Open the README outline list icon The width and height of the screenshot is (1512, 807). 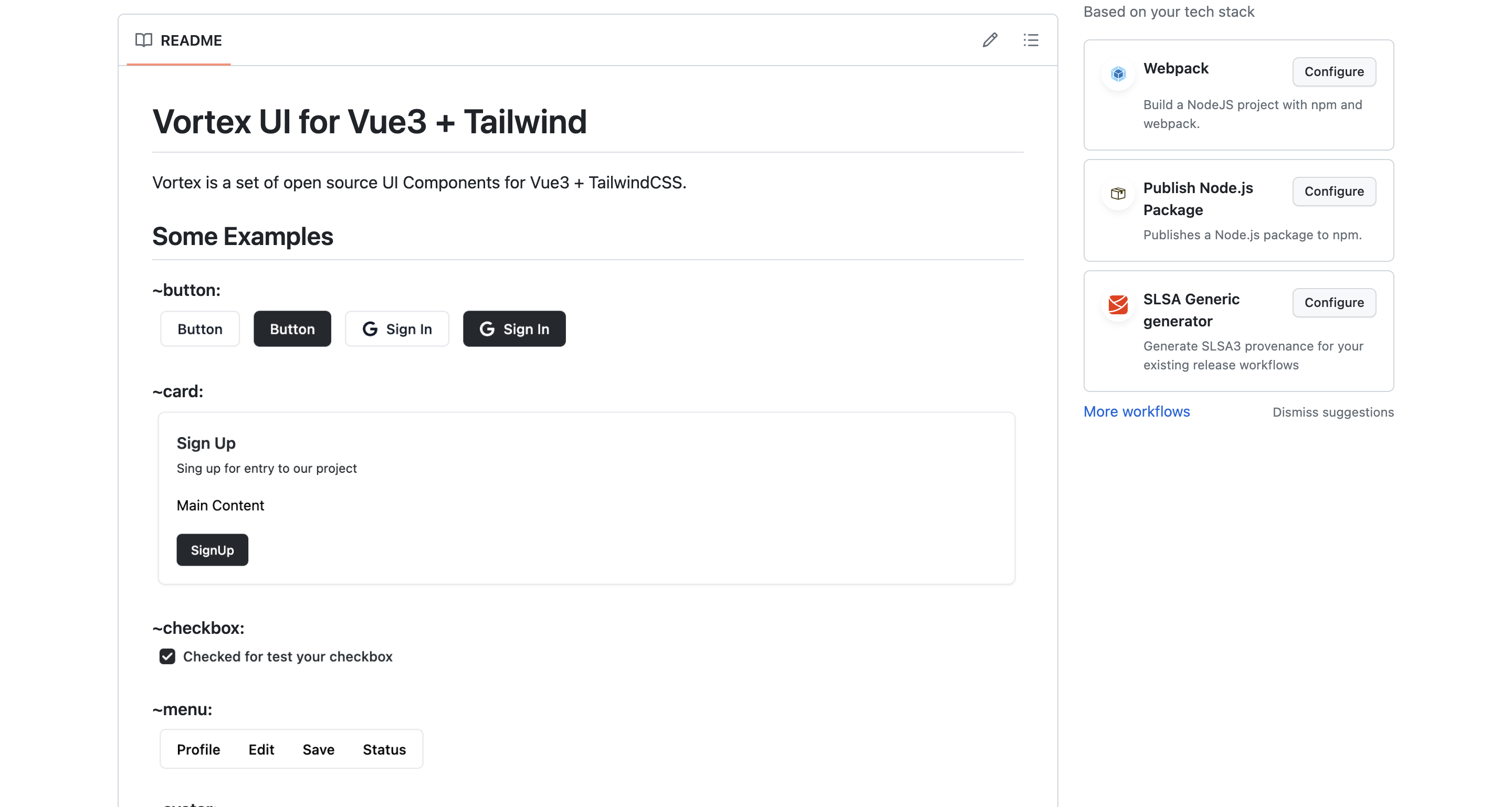1031,40
